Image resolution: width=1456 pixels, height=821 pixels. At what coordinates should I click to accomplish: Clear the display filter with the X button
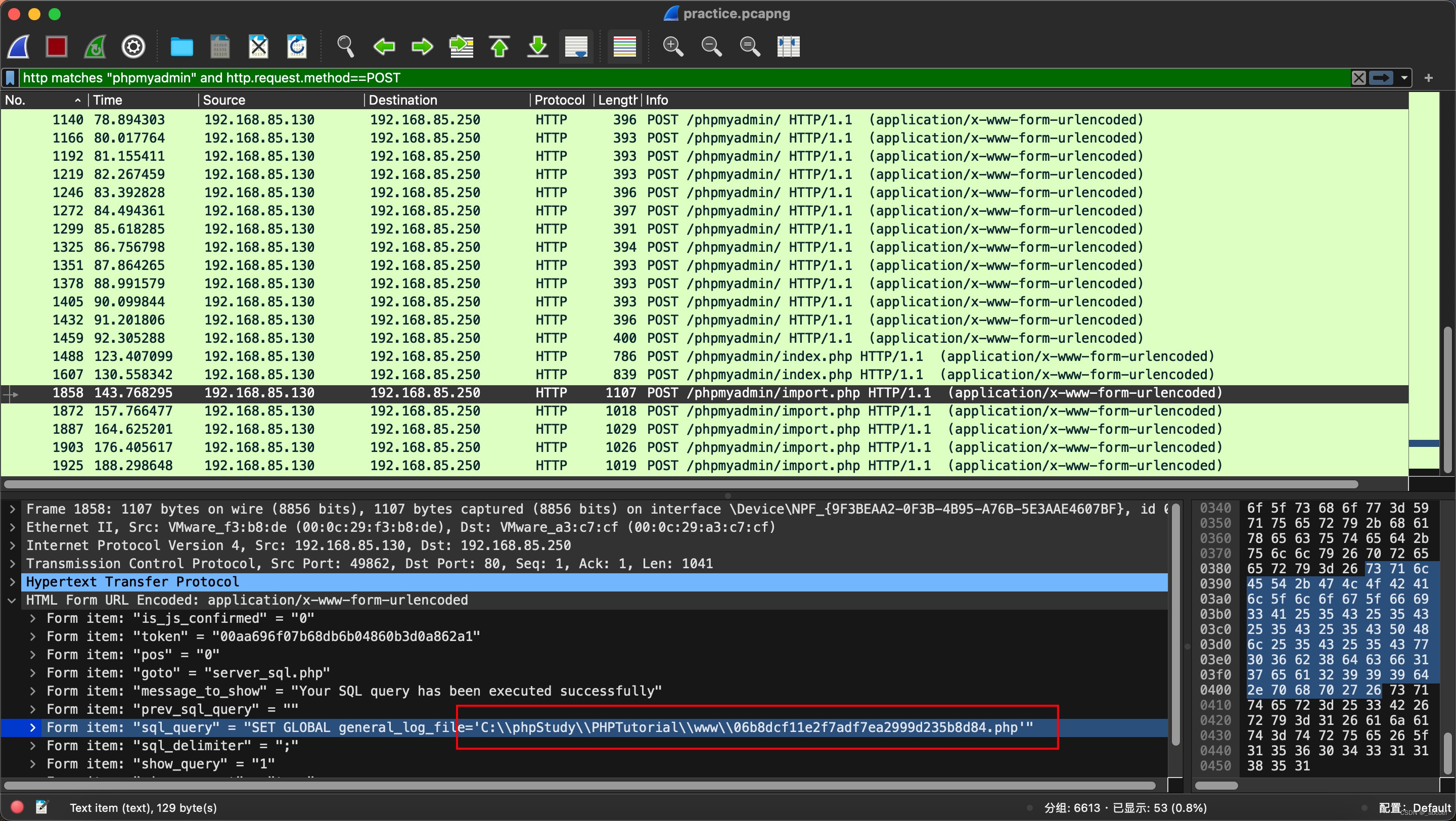[1359, 78]
